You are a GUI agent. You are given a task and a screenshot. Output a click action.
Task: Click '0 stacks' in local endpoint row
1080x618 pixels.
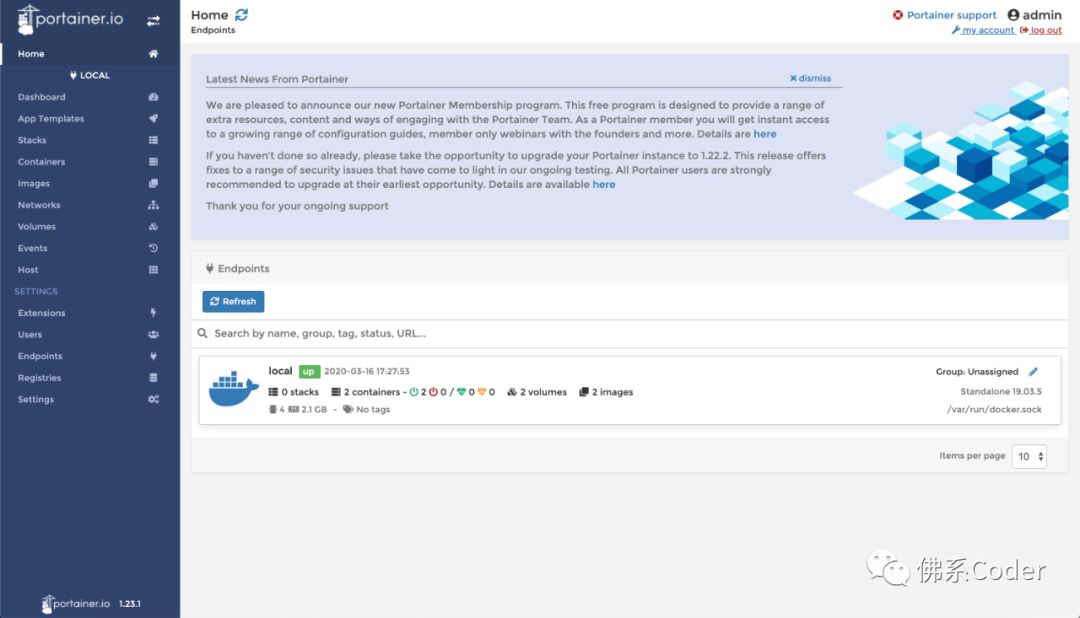tap(300, 392)
